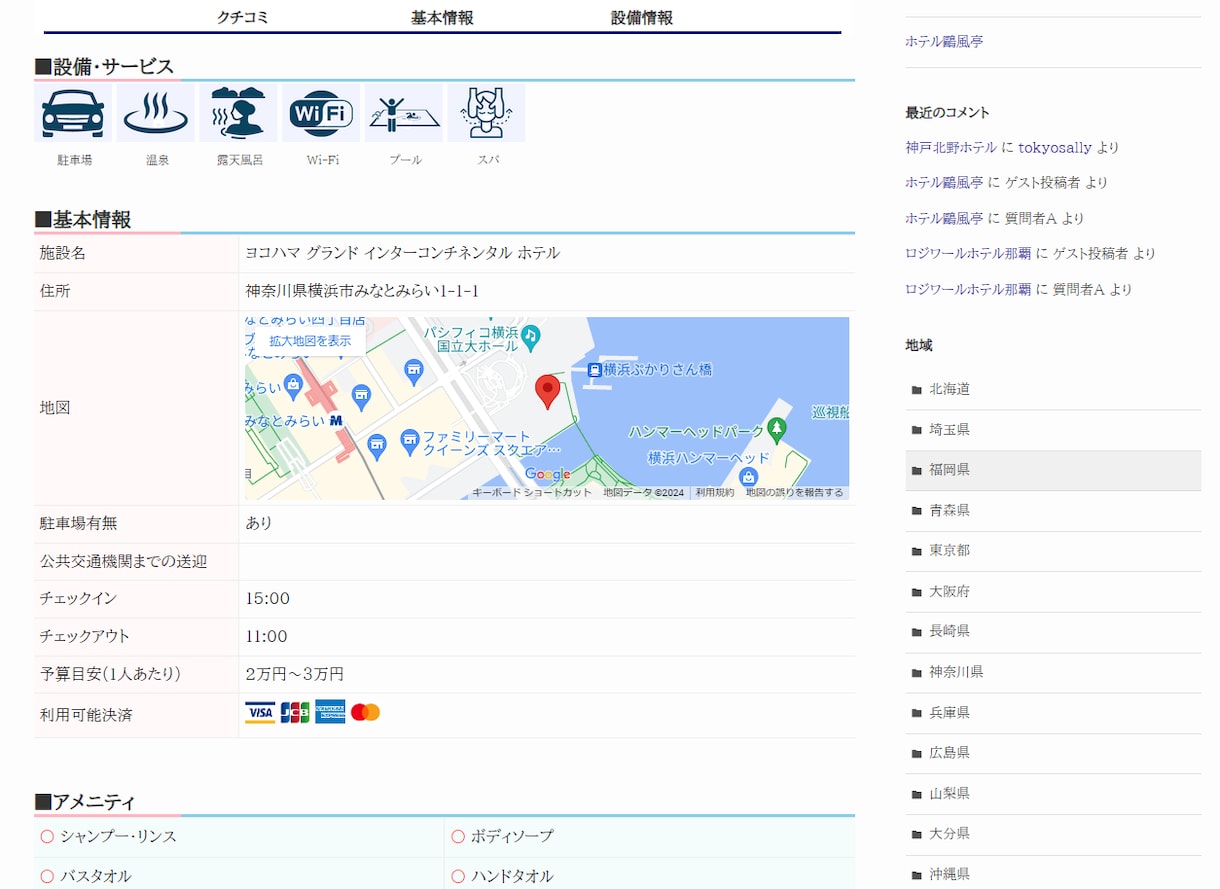Click the スパ spa icon

pyautogui.click(x=487, y=113)
